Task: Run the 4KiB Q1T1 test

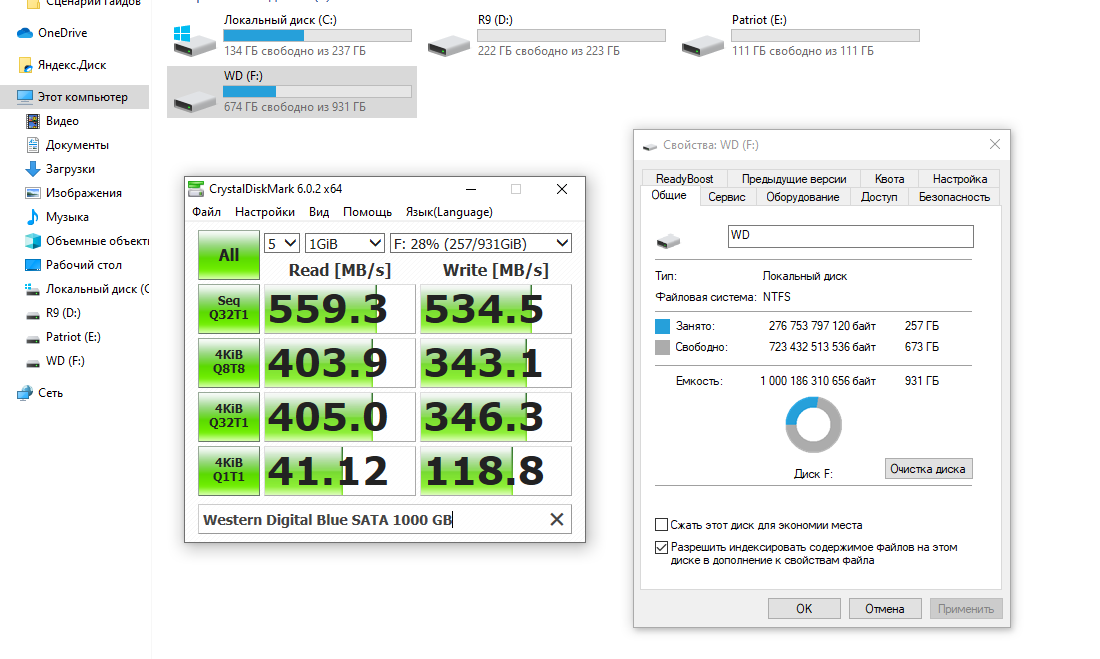Action: [229, 470]
